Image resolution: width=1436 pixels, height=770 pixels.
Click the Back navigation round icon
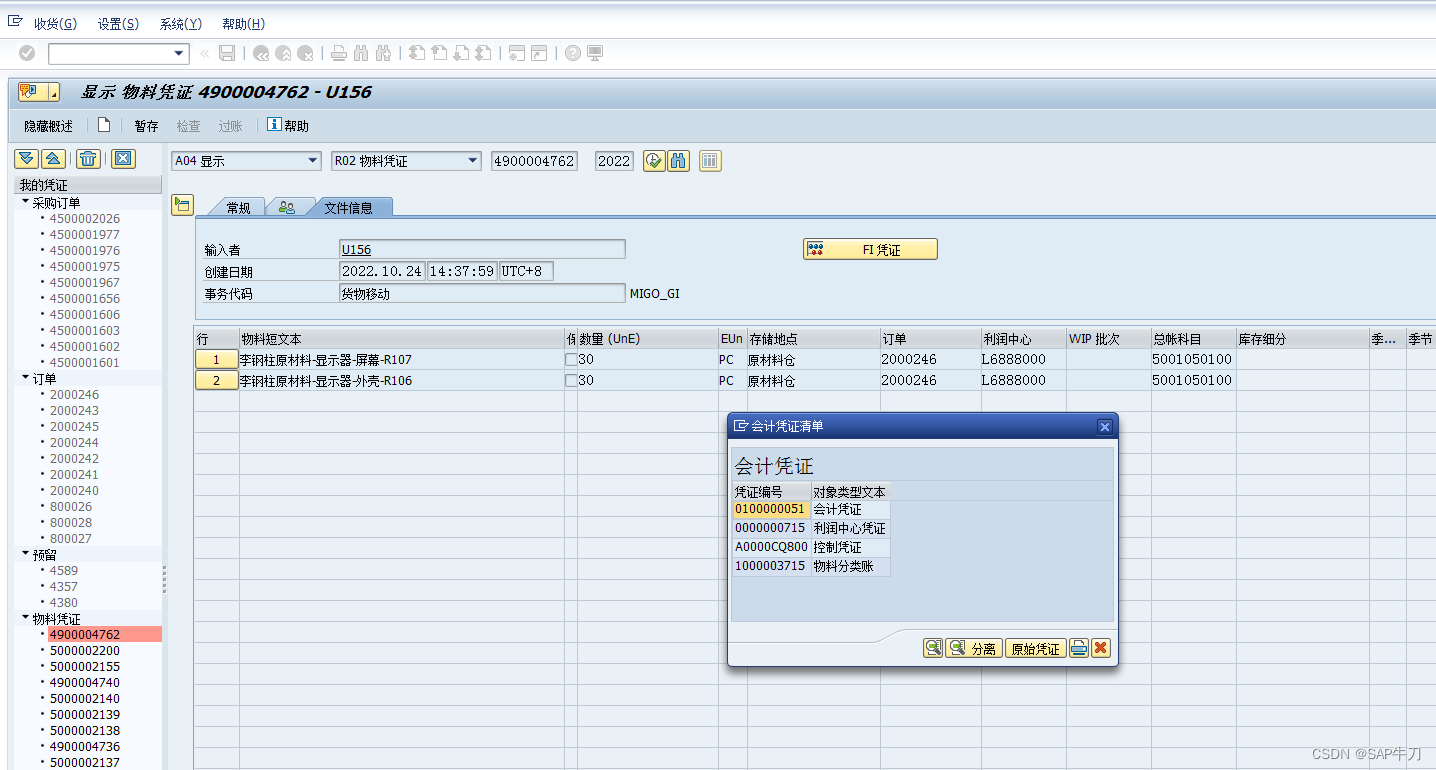pyautogui.click(x=261, y=53)
